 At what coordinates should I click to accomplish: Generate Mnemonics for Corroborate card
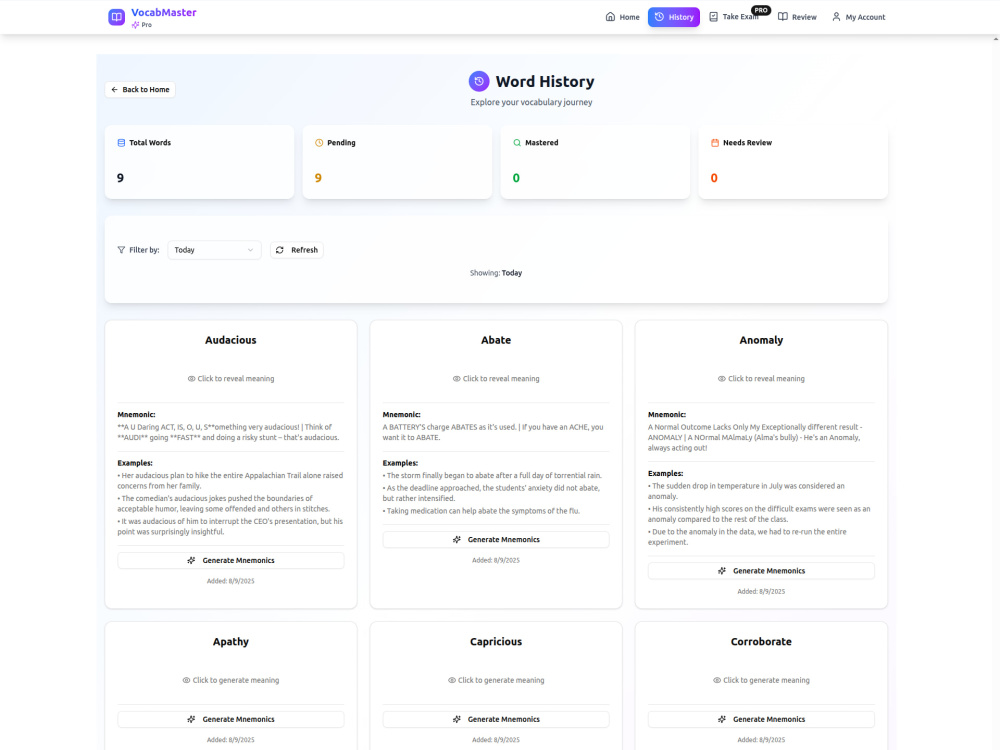[761, 719]
